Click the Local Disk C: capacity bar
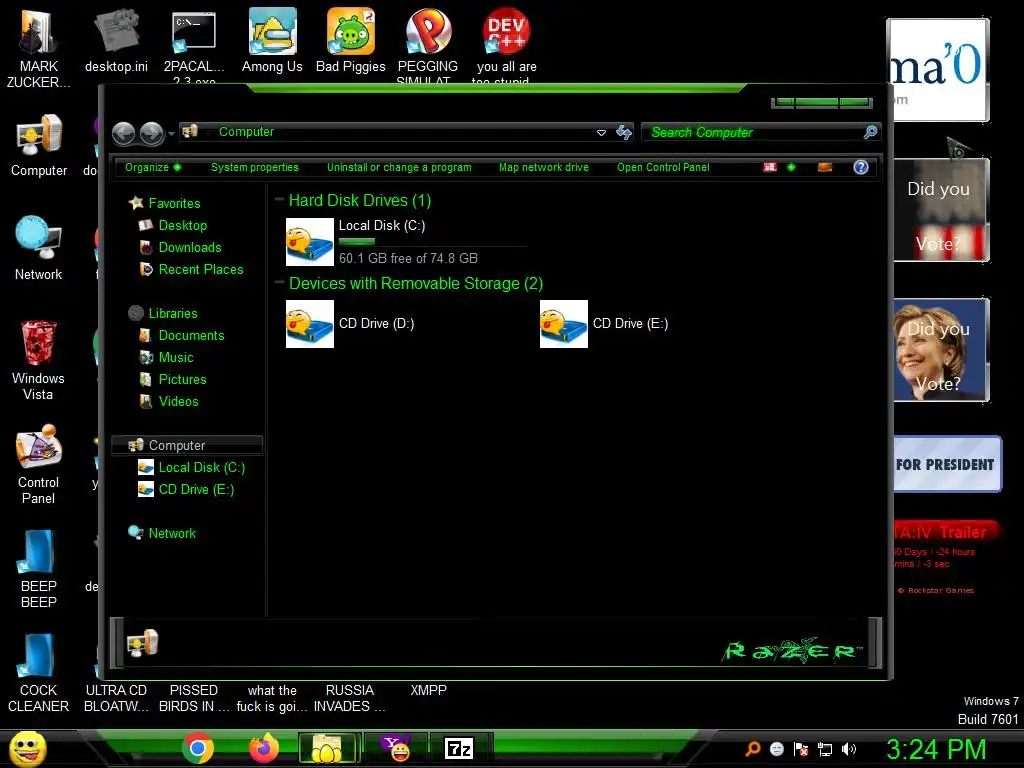1024x768 pixels. coord(432,242)
